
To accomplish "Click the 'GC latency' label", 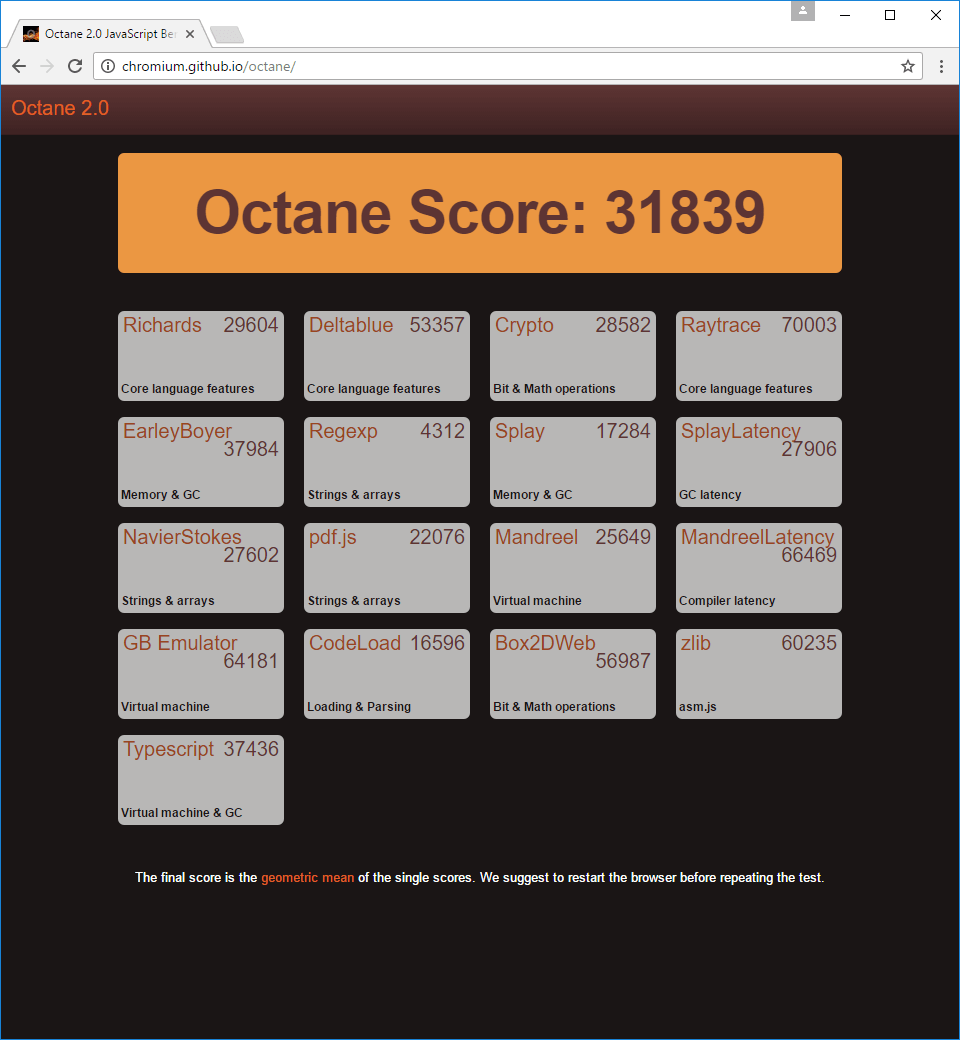I will coord(710,495).
